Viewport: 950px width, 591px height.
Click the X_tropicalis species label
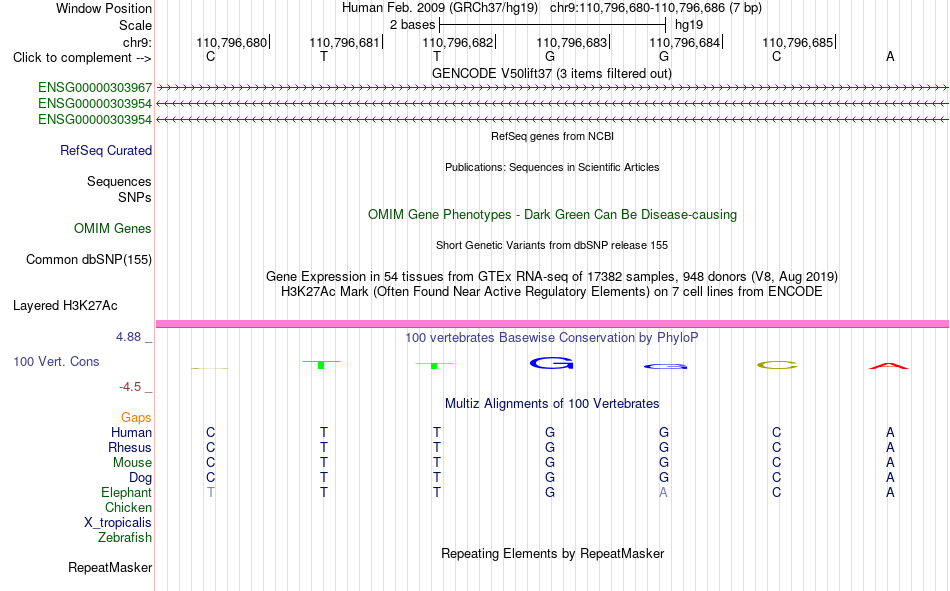[118, 523]
